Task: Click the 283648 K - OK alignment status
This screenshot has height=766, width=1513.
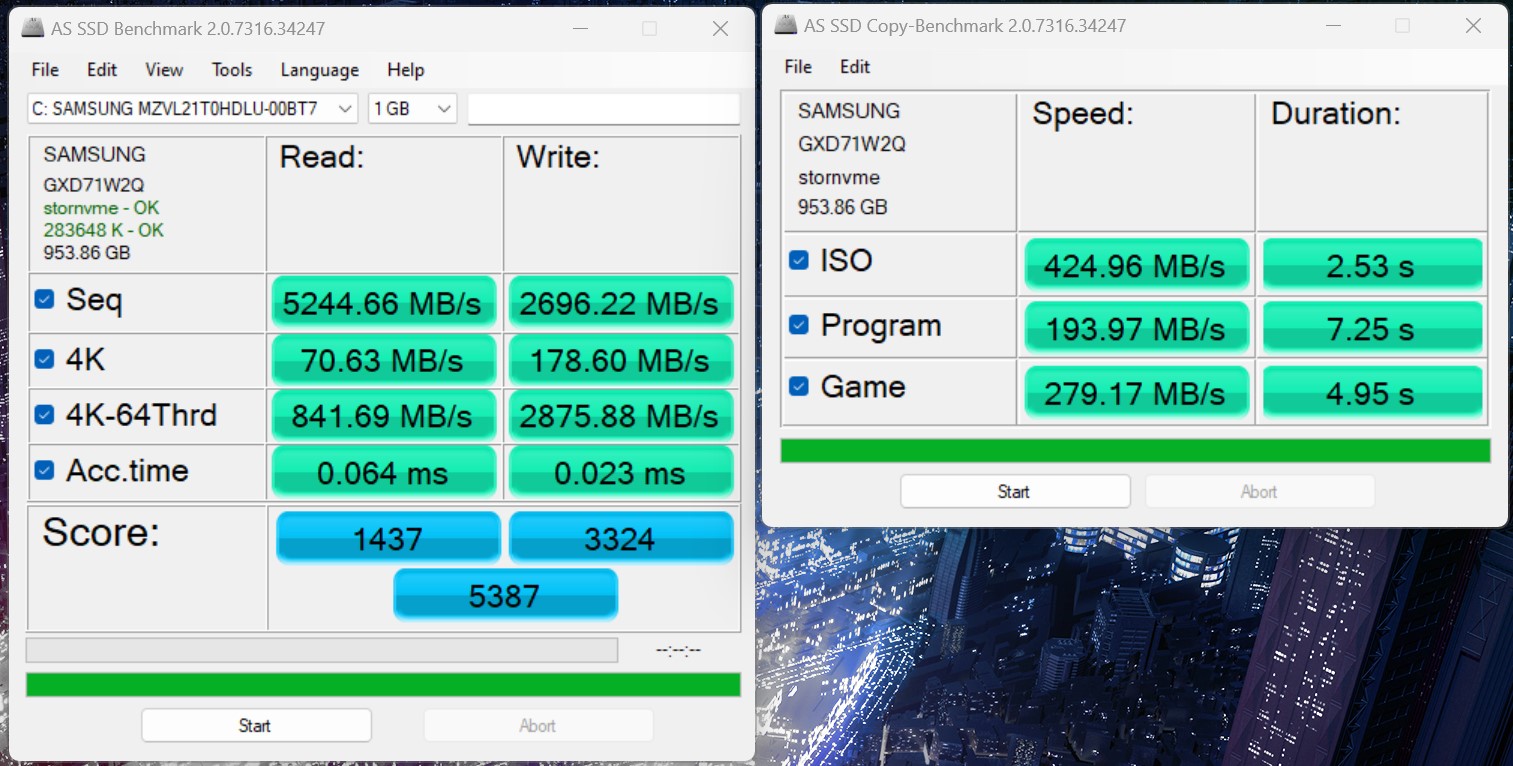Action: [x=104, y=230]
